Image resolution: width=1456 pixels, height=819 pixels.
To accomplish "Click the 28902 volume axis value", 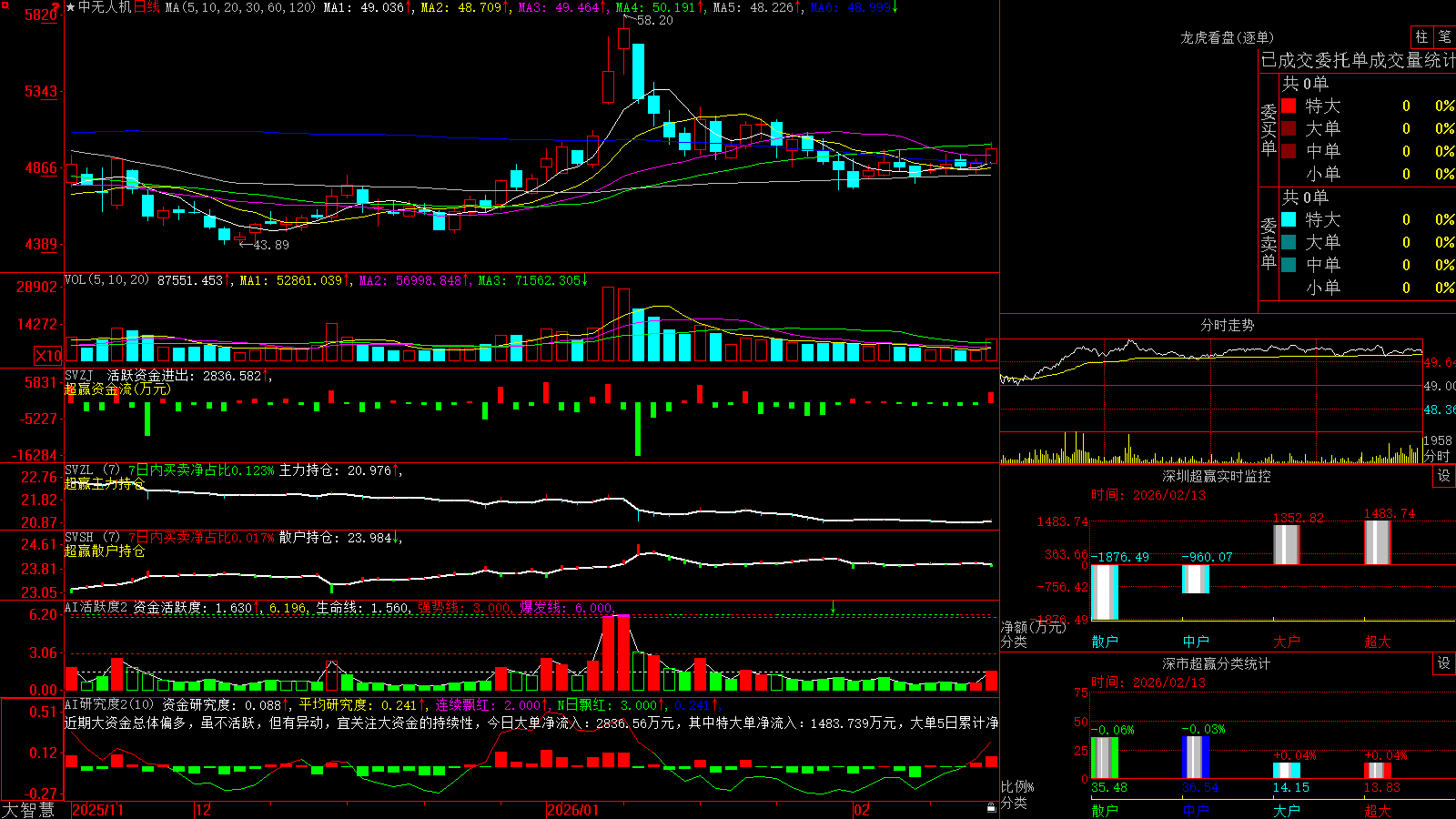I will [x=37, y=287].
